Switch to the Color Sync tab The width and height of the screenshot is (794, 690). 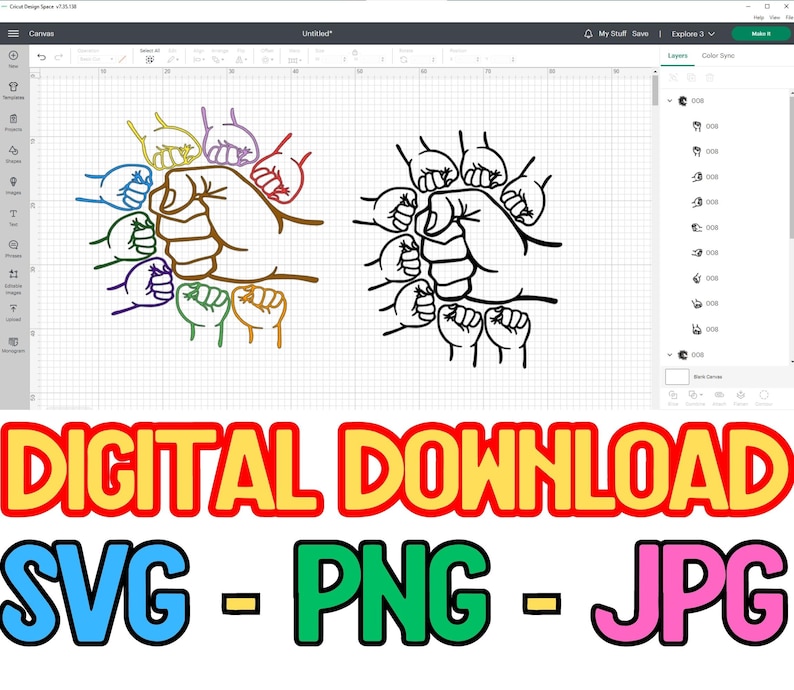click(718, 56)
